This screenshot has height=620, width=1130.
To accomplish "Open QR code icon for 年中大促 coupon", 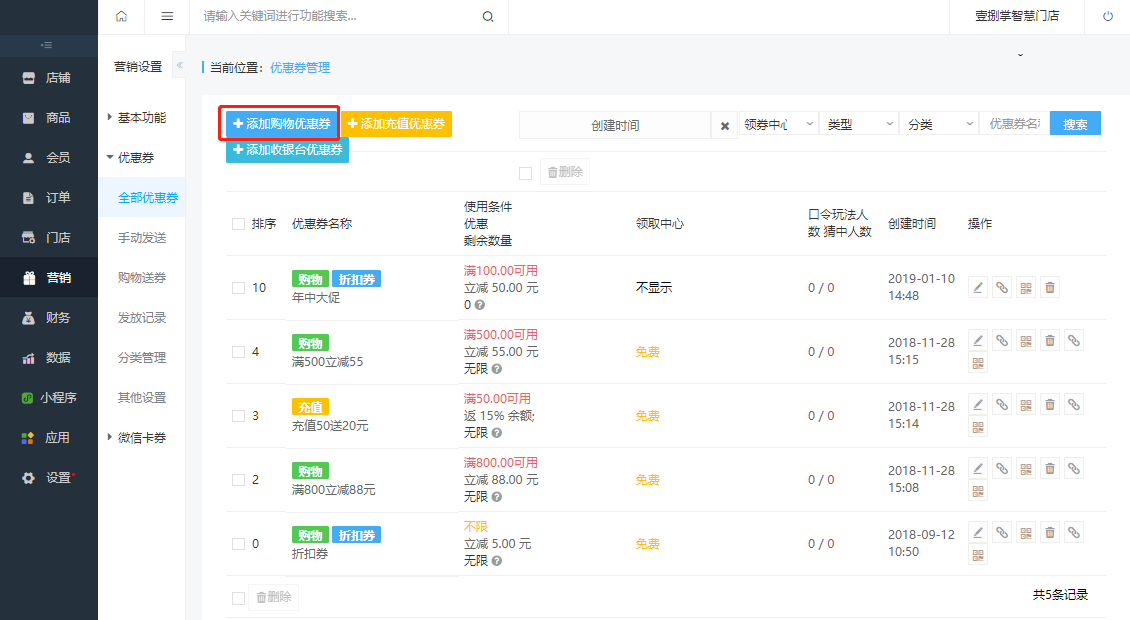I will [x=1026, y=288].
